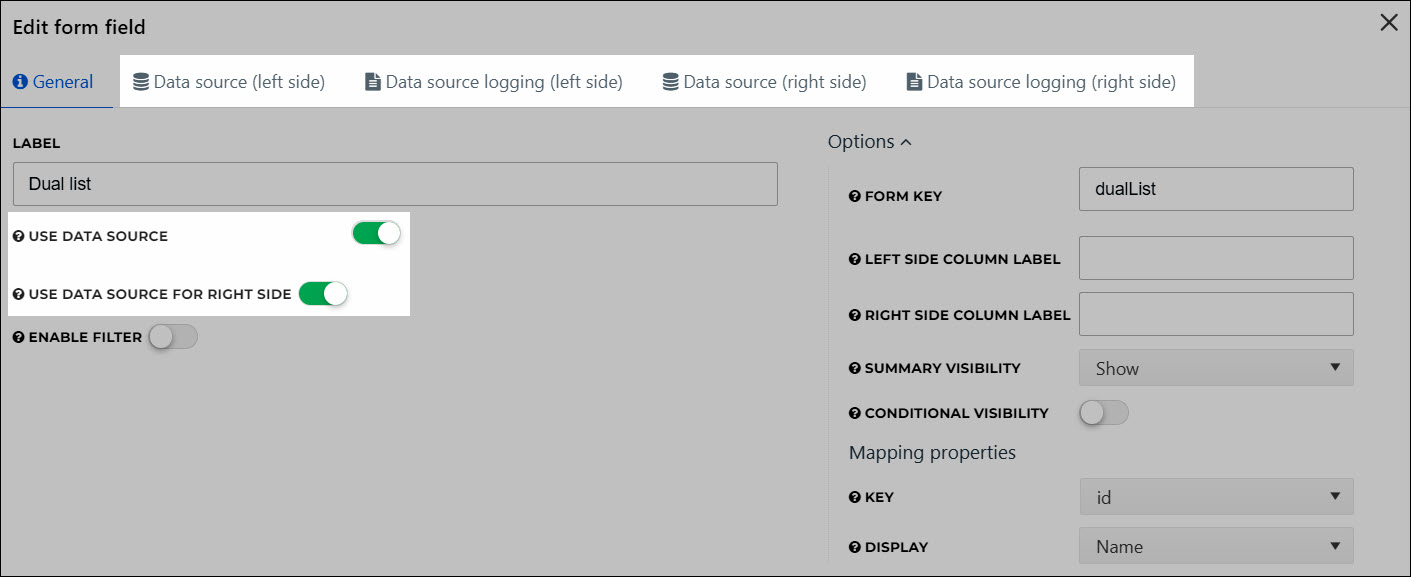Close the Edit form field dialog
The width and height of the screenshot is (1411, 577).
[x=1388, y=23]
